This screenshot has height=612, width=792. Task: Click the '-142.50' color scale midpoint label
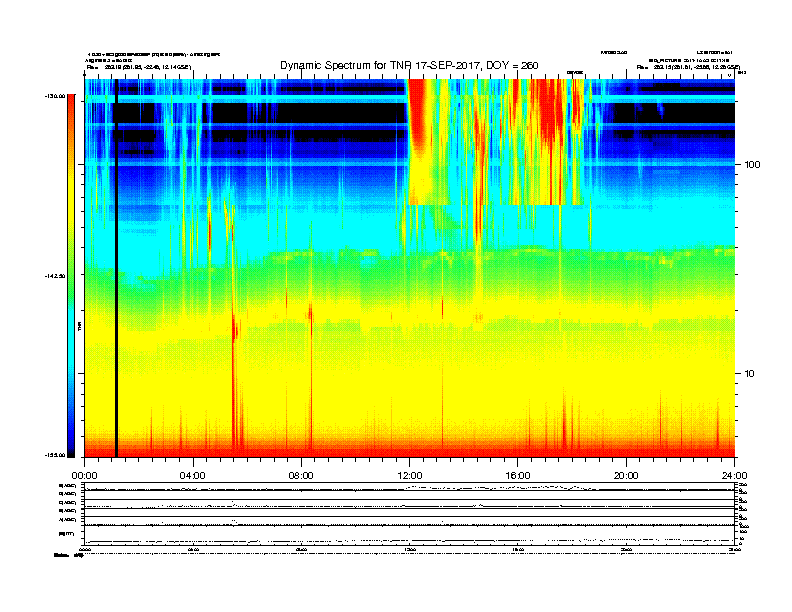coord(55,276)
